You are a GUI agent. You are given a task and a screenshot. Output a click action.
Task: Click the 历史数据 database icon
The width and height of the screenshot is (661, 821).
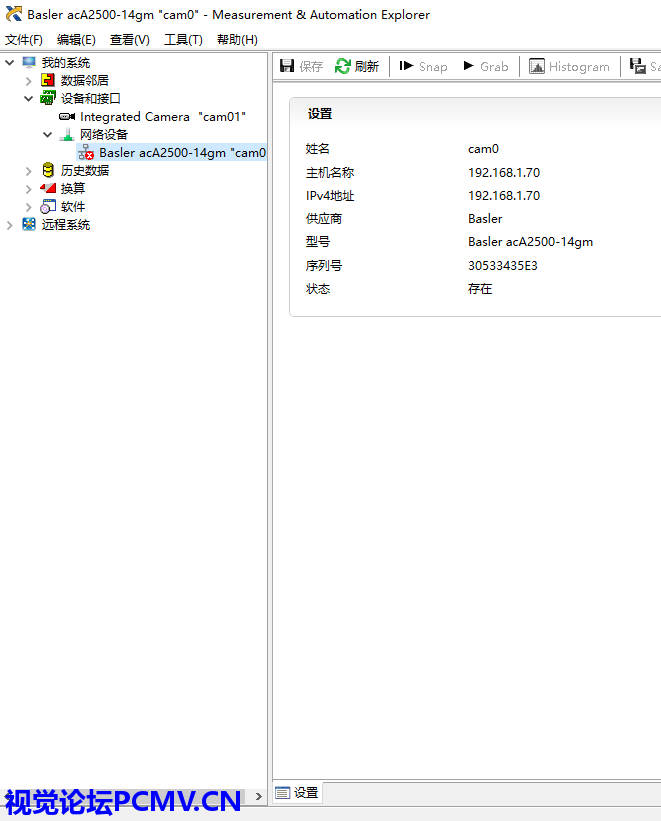tap(48, 171)
